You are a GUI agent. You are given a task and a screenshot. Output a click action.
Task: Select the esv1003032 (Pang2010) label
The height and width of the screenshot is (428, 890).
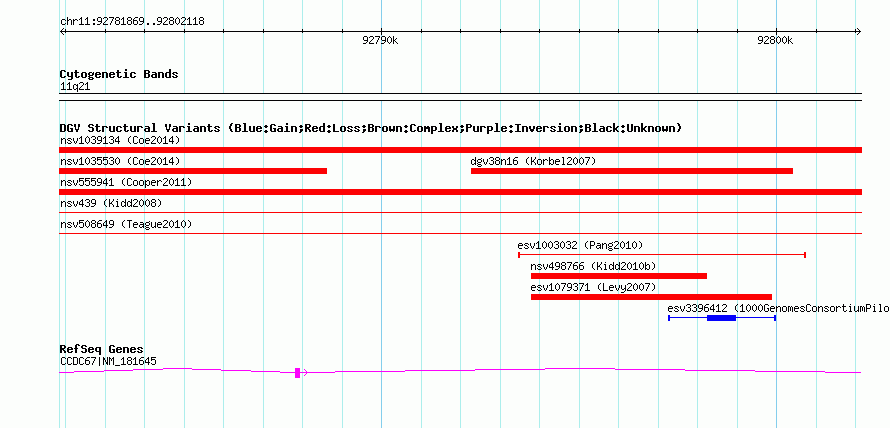(580, 246)
